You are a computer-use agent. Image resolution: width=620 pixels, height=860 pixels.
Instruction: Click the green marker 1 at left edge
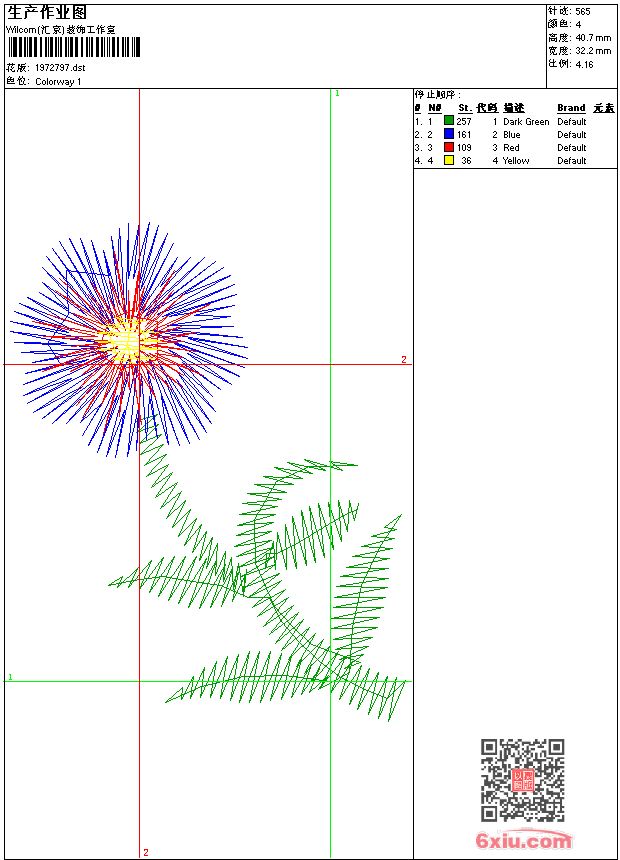click(x=11, y=677)
